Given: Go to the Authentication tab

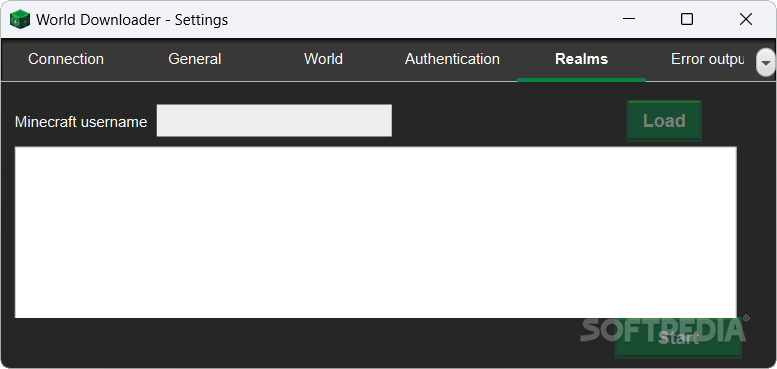Looking at the screenshot, I should point(452,59).
